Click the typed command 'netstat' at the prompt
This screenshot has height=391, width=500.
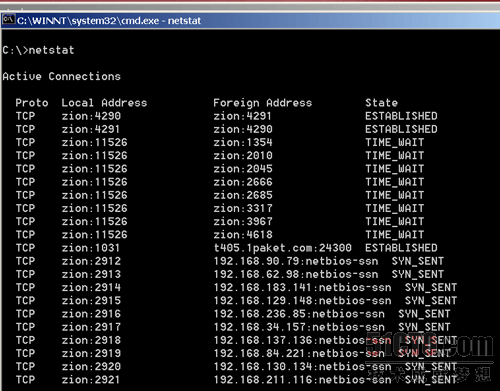[51, 50]
